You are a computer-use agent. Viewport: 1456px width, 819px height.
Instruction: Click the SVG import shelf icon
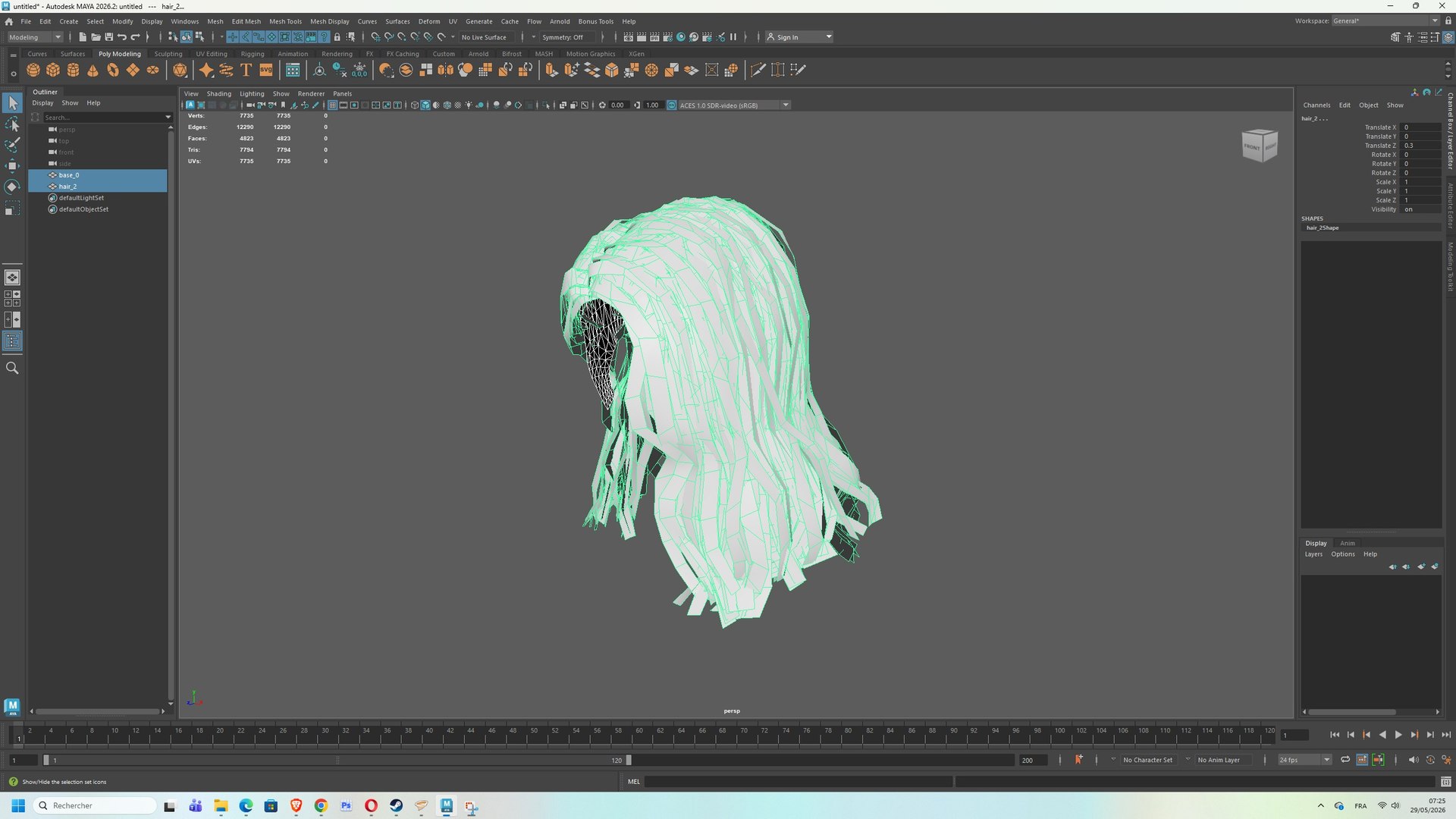(266, 70)
